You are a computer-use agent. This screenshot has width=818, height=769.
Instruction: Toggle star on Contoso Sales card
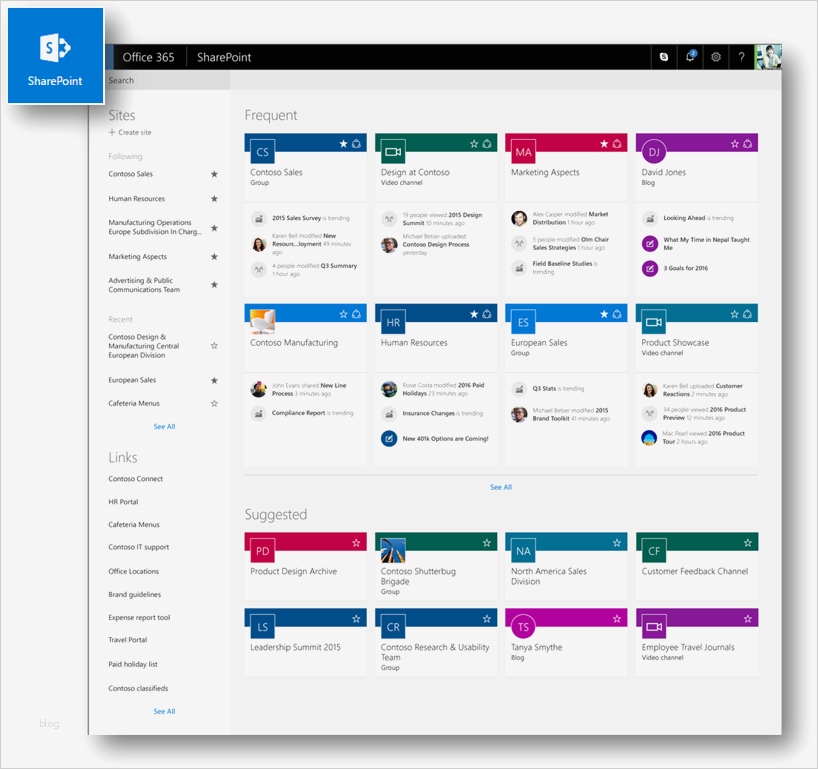point(343,143)
